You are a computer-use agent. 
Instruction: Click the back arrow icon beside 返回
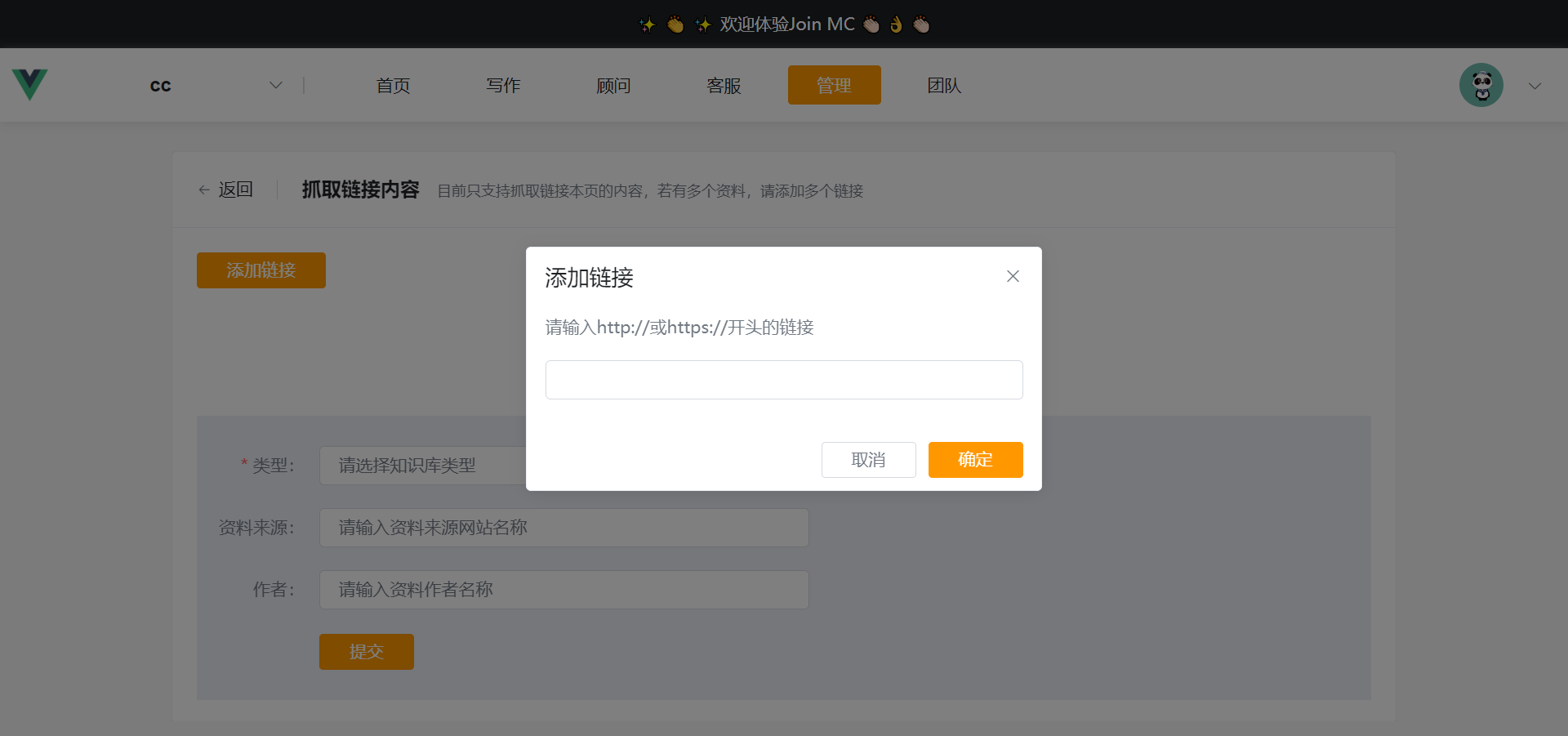[204, 190]
